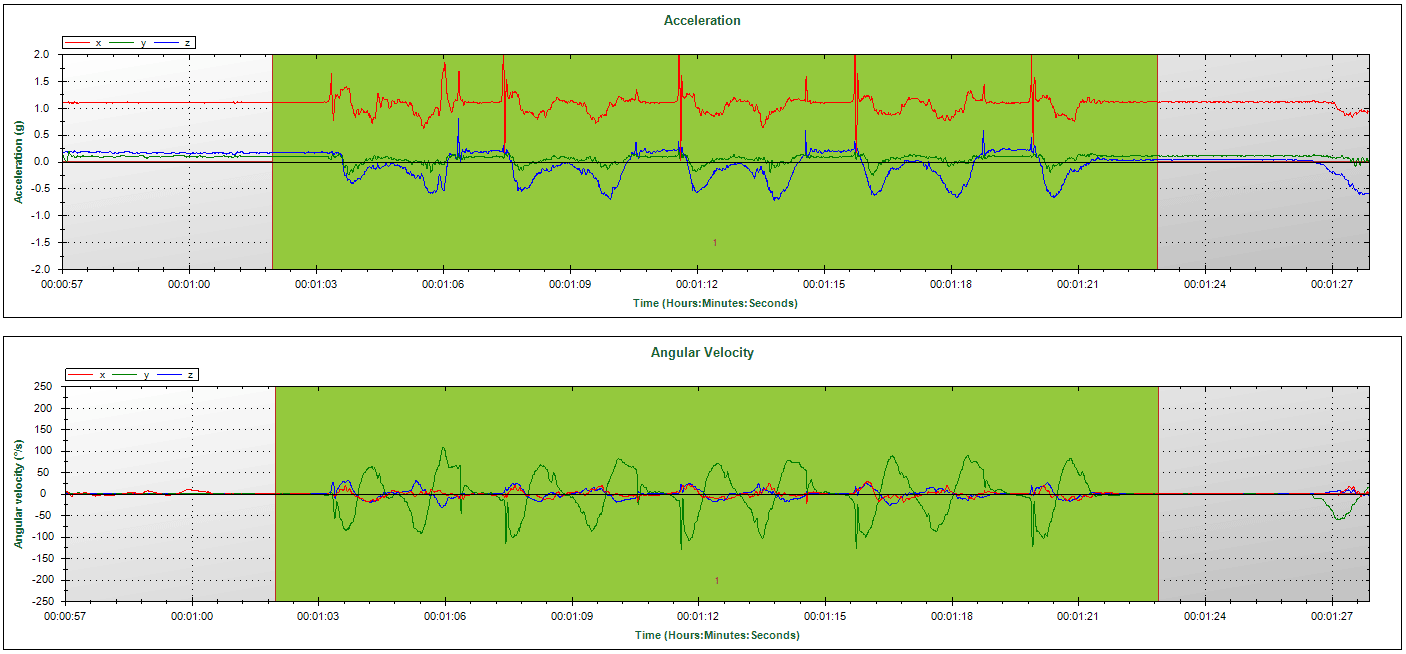
Task: Select the y legend entry in Angular Velocity chart
Action: (x=136, y=375)
